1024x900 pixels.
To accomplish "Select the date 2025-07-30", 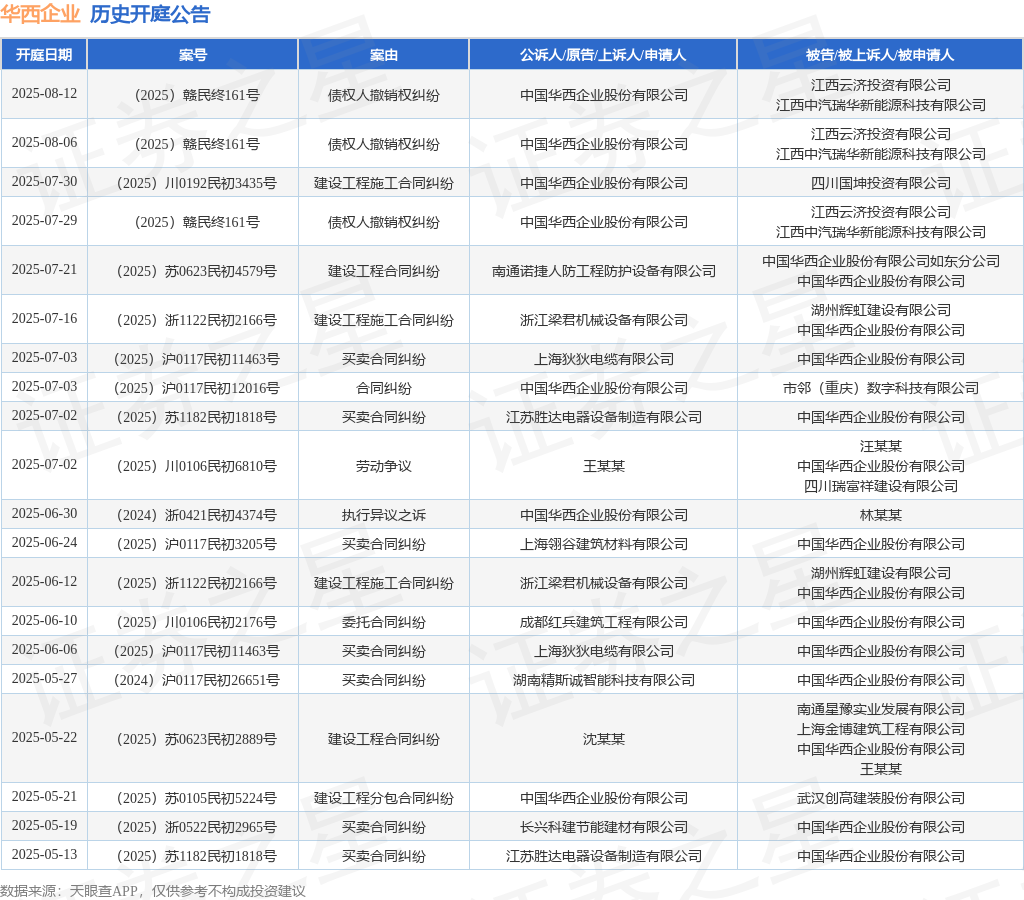I will pyautogui.click(x=44, y=182).
